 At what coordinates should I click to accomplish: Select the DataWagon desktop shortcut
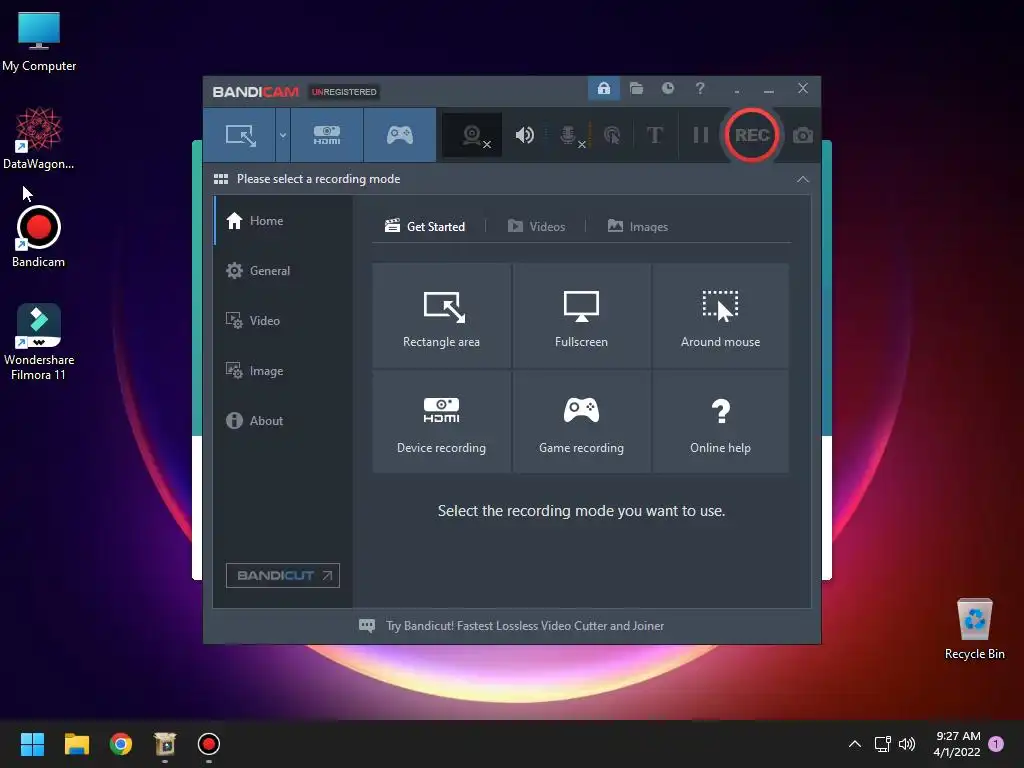[39, 138]
